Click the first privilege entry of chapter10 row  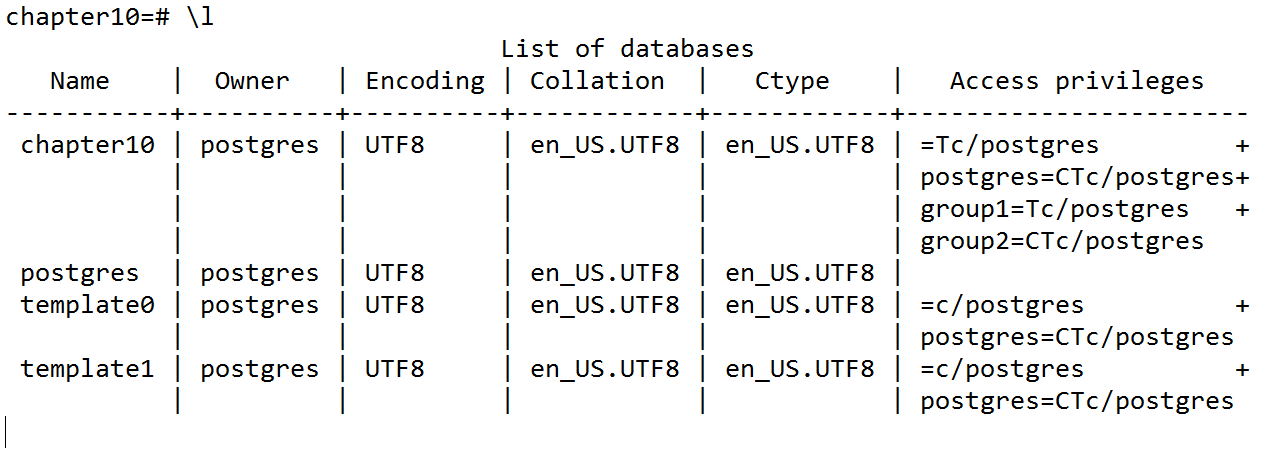(1009, 145)
